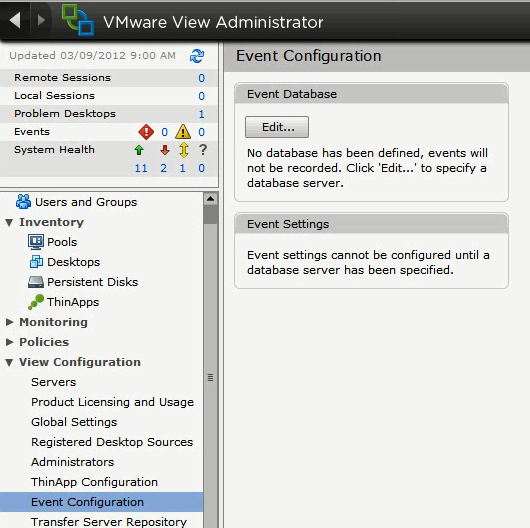Screen dimensions: 530x528
Task: Open Persistent Disks
Action: [92, 282]
